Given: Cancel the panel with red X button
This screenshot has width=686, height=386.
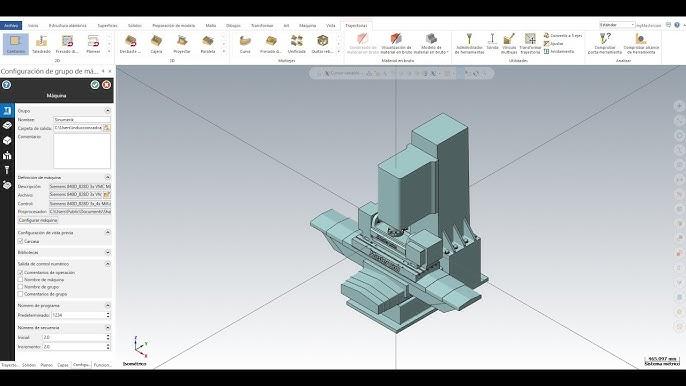Looking at the screenshot, I should click(x=106, y=85).
